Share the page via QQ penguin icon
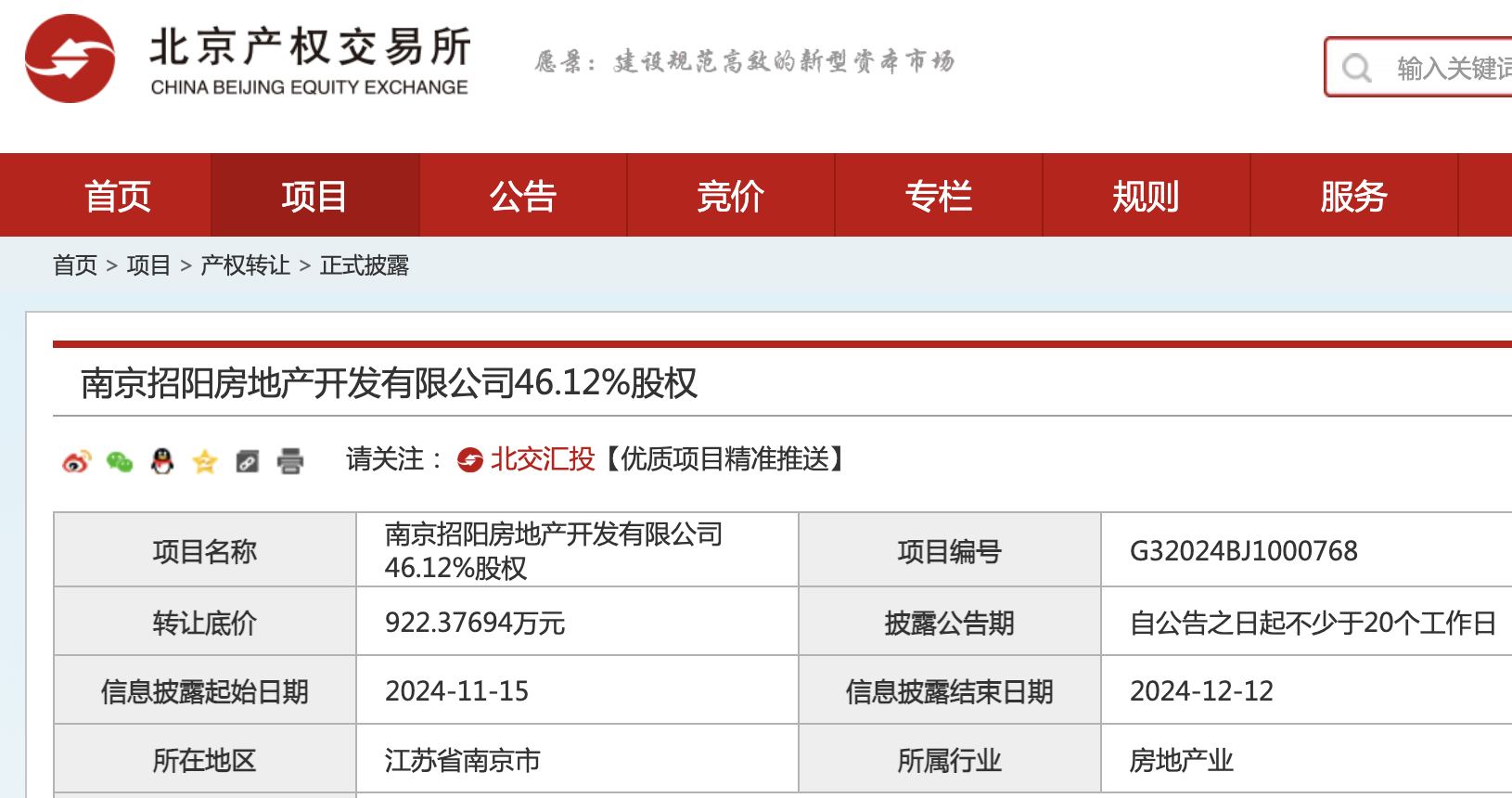 click(x=162, y=460)
